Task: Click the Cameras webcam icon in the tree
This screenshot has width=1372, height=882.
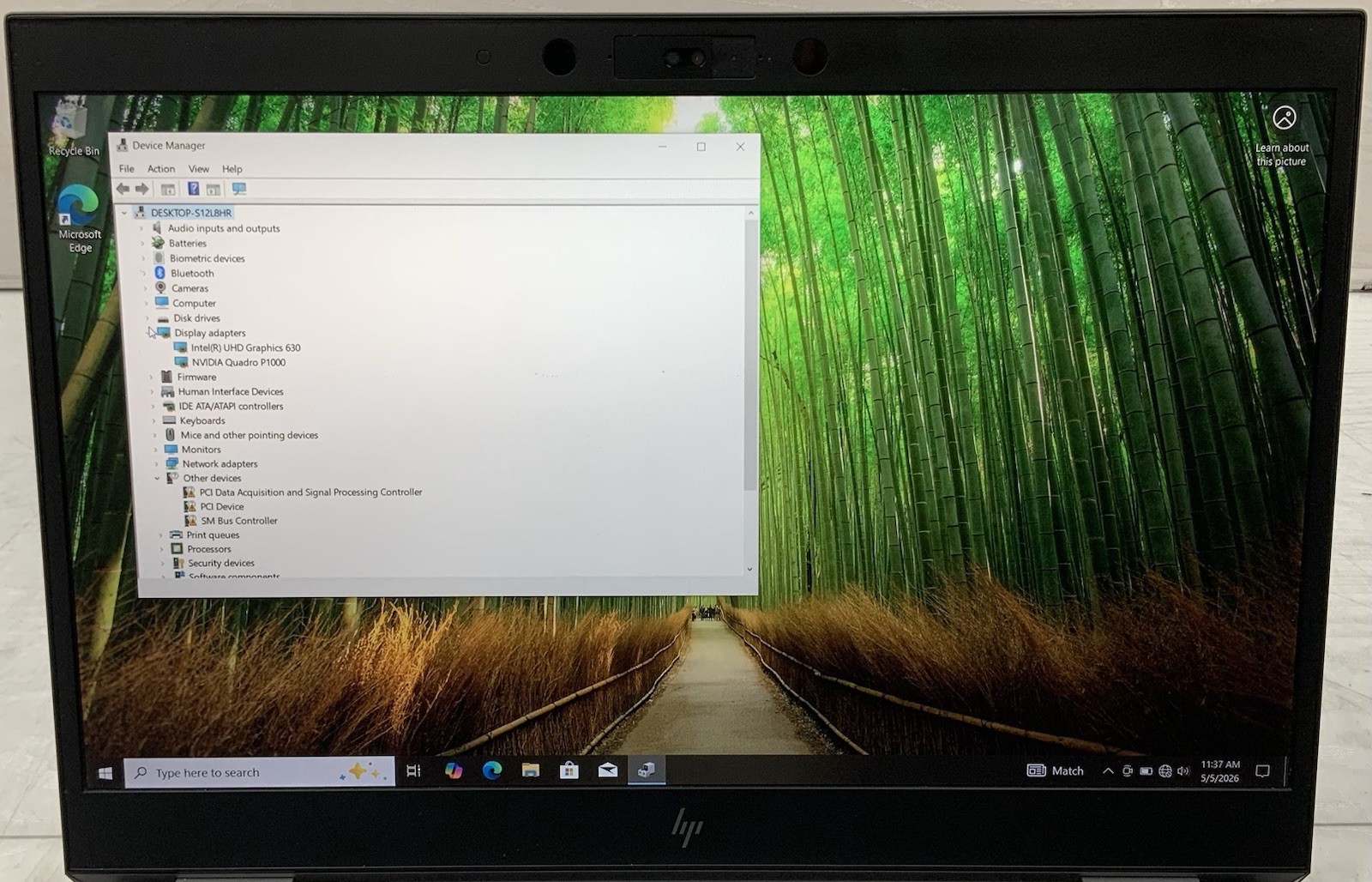Action: [160, 287]
